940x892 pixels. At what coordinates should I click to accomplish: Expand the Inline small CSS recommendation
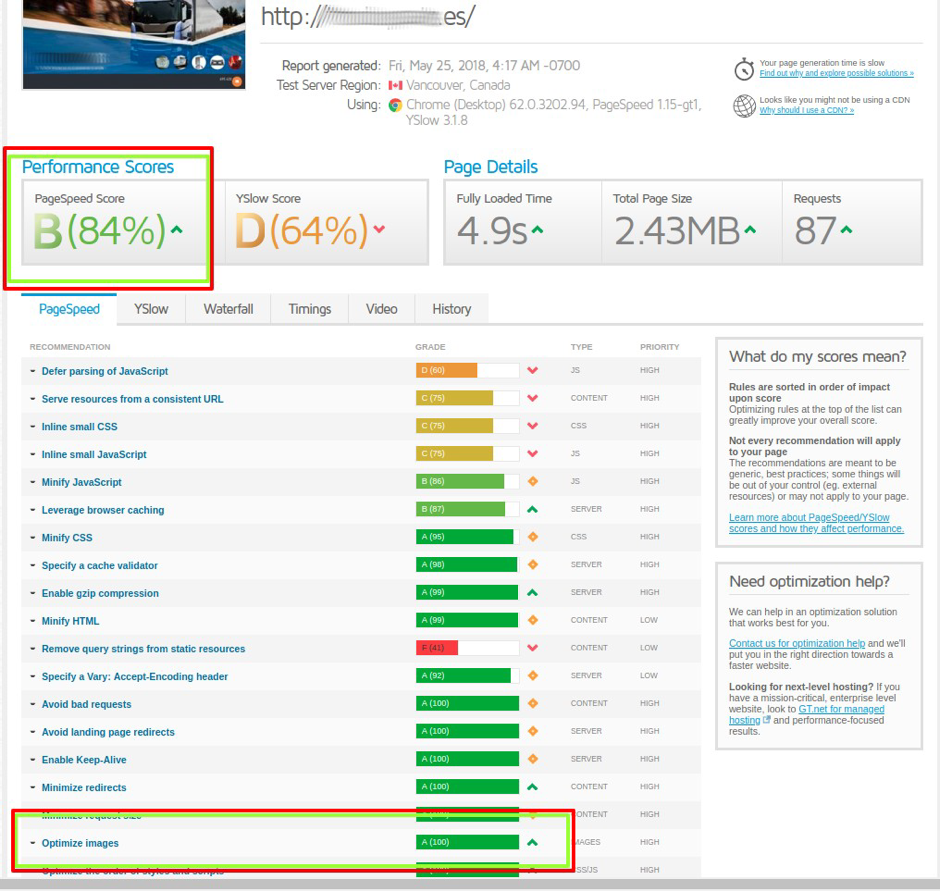tap(79, 427)
